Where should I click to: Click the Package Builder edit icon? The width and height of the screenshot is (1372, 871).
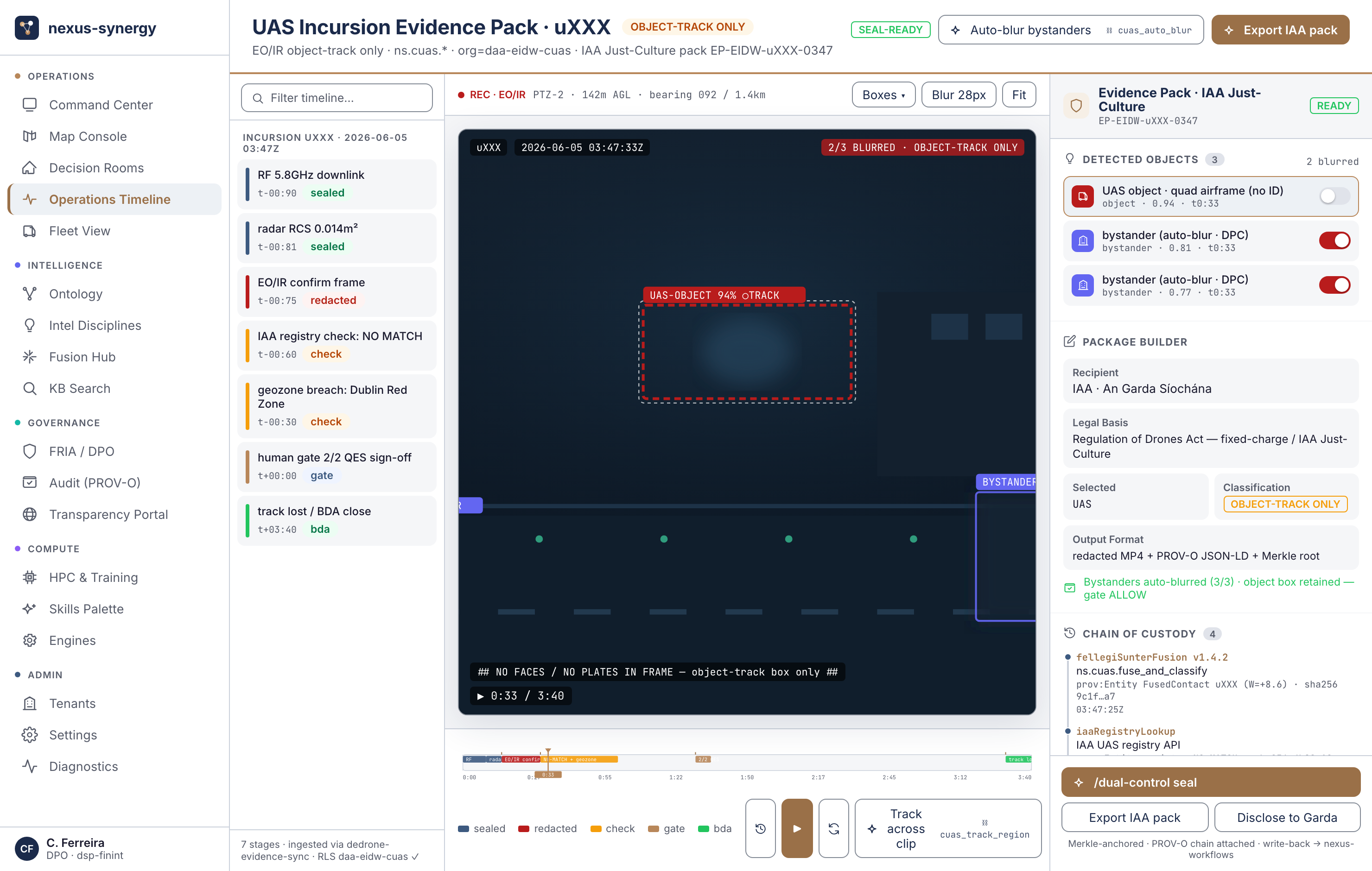pyautogui.click(x=1069, y=341)
